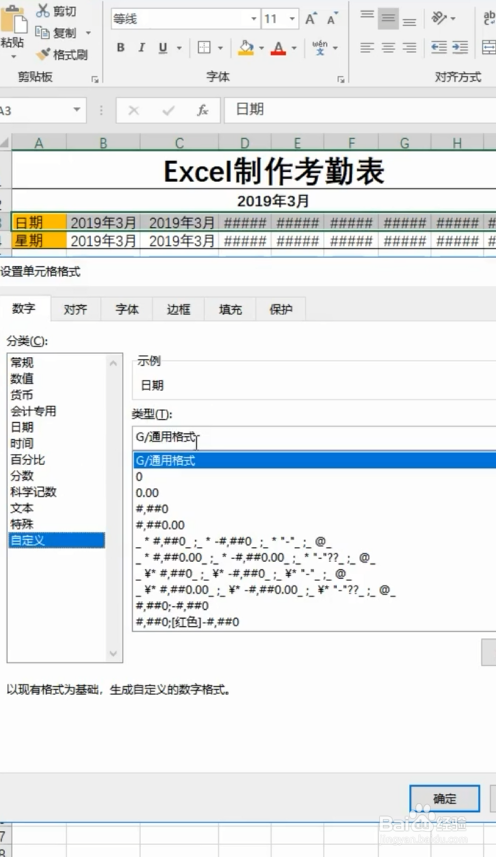Click the middle align icon
The width and height of the screenshot is (496, 857).
tap(388, 19)
